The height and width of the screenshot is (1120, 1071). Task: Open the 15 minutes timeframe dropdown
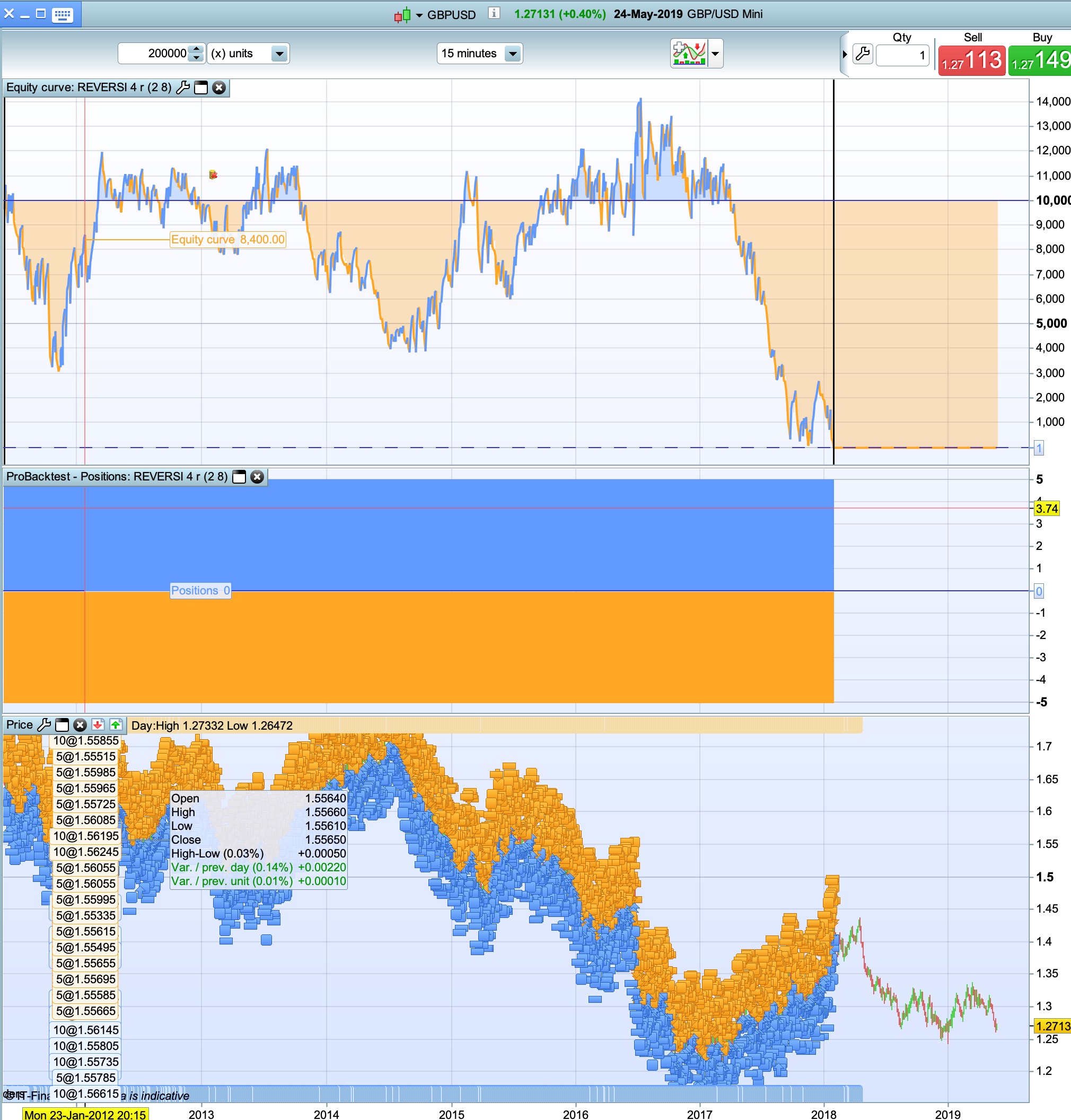click(513, 54)
